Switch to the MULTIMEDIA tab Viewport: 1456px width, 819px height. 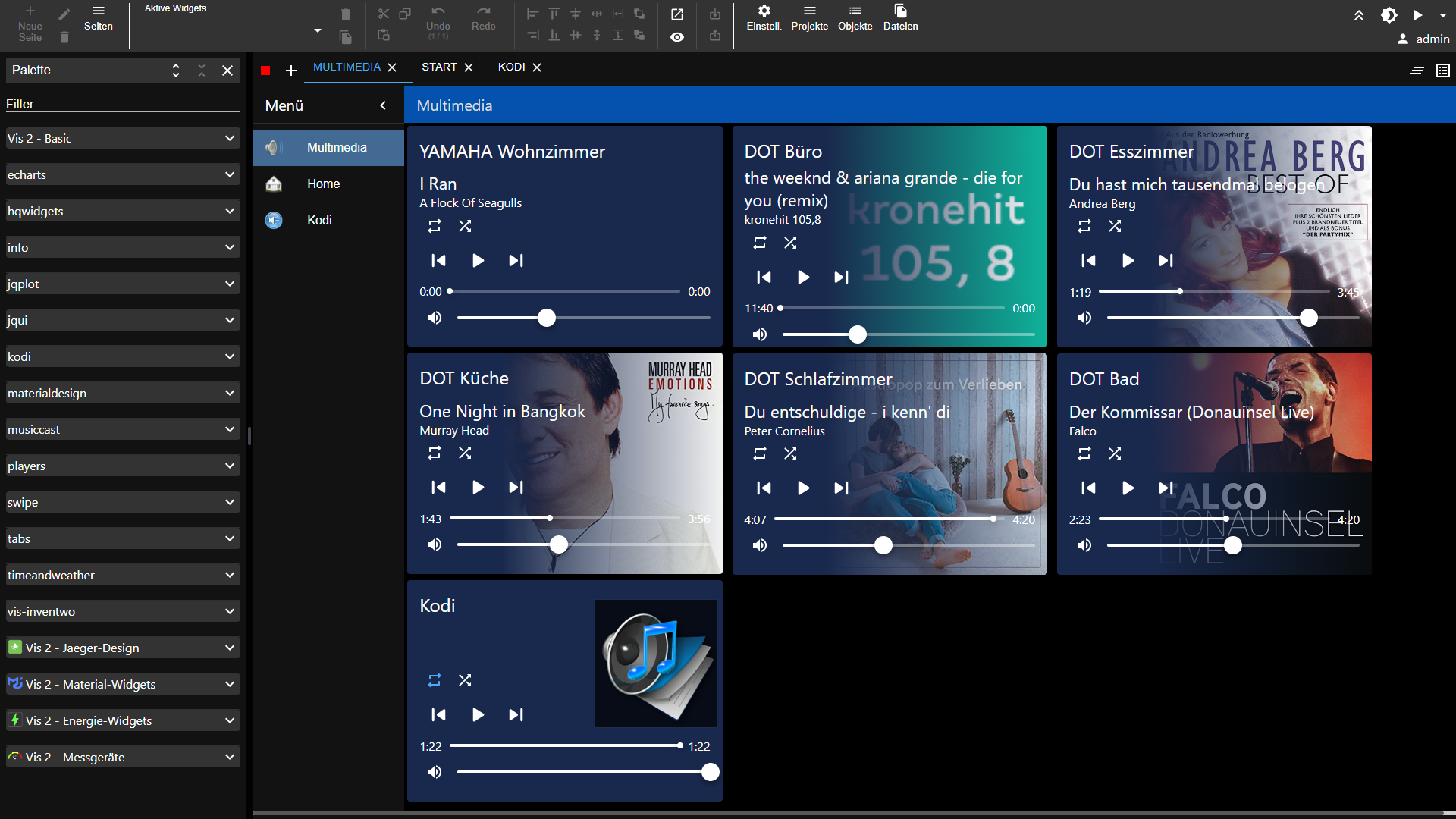pos(347,67)
